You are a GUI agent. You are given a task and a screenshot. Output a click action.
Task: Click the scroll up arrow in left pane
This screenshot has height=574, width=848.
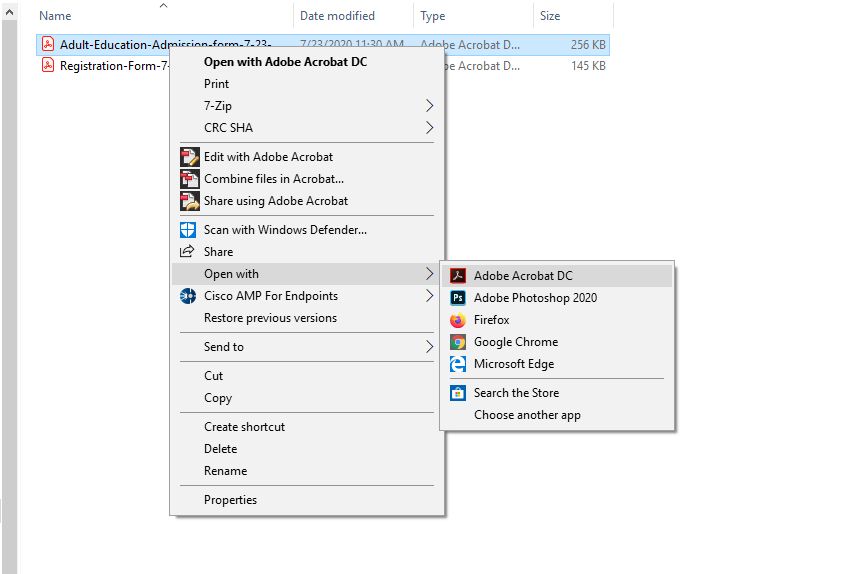9,11
